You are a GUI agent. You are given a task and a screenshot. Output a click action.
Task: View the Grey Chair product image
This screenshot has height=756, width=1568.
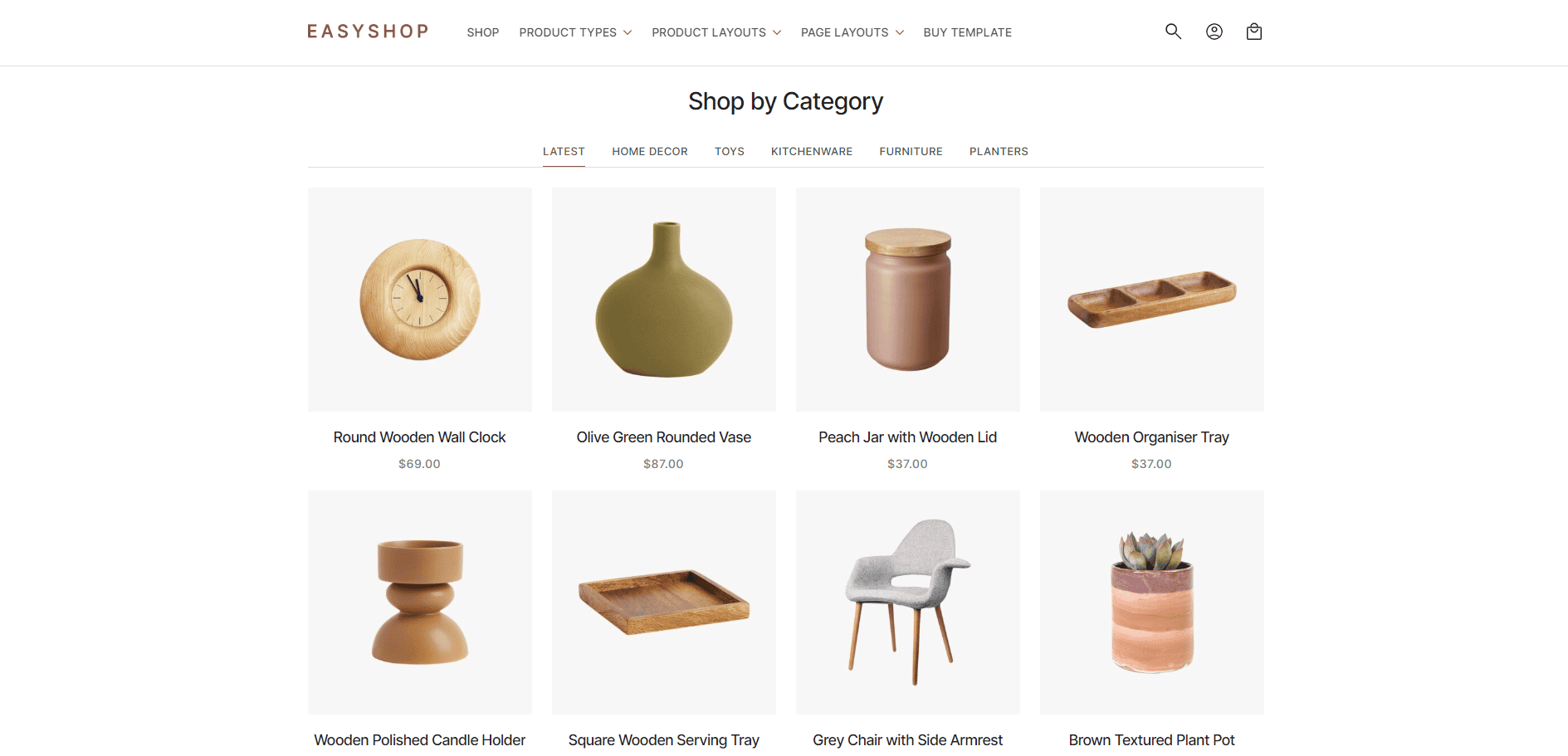coord(908,602)
